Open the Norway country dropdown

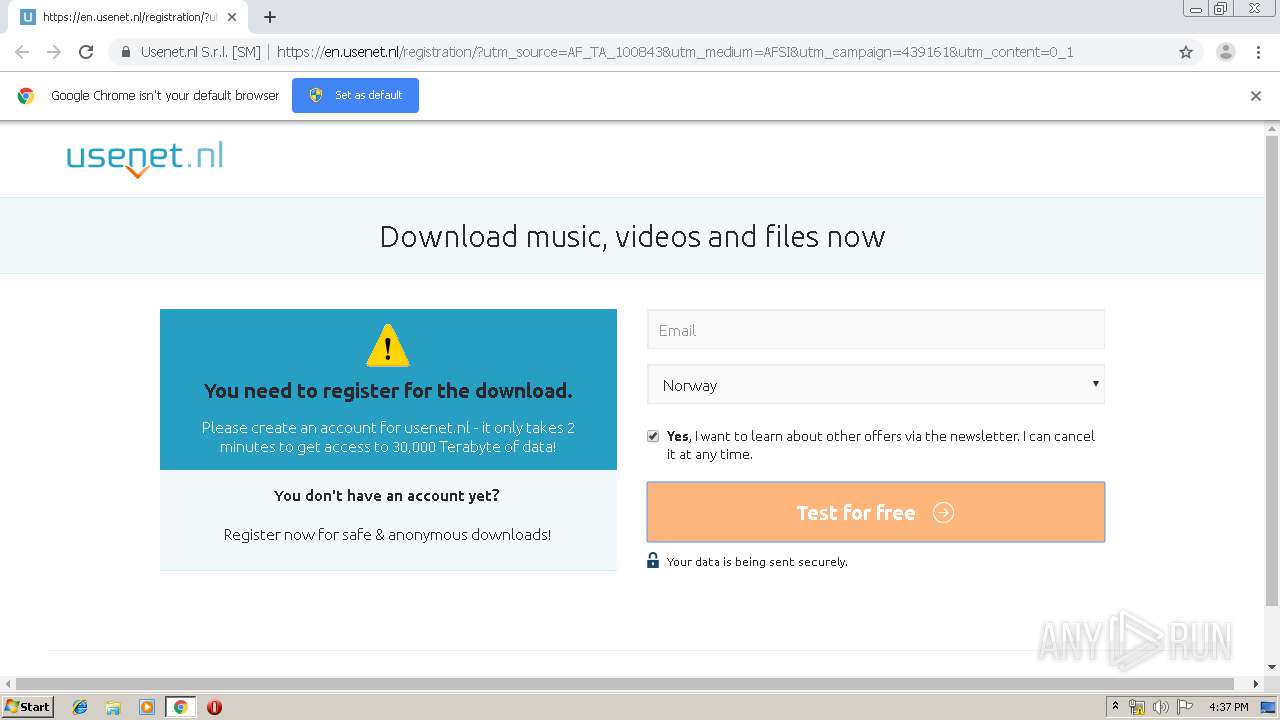click(876, 385)
